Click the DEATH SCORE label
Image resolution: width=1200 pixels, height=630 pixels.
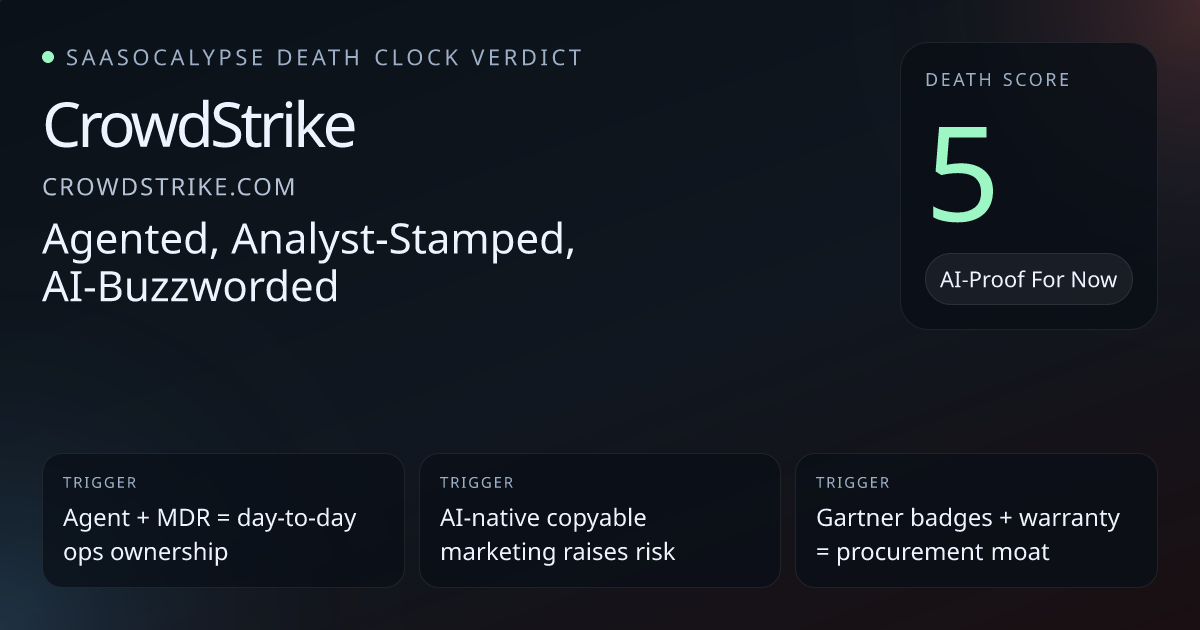[x=997, y=80]
